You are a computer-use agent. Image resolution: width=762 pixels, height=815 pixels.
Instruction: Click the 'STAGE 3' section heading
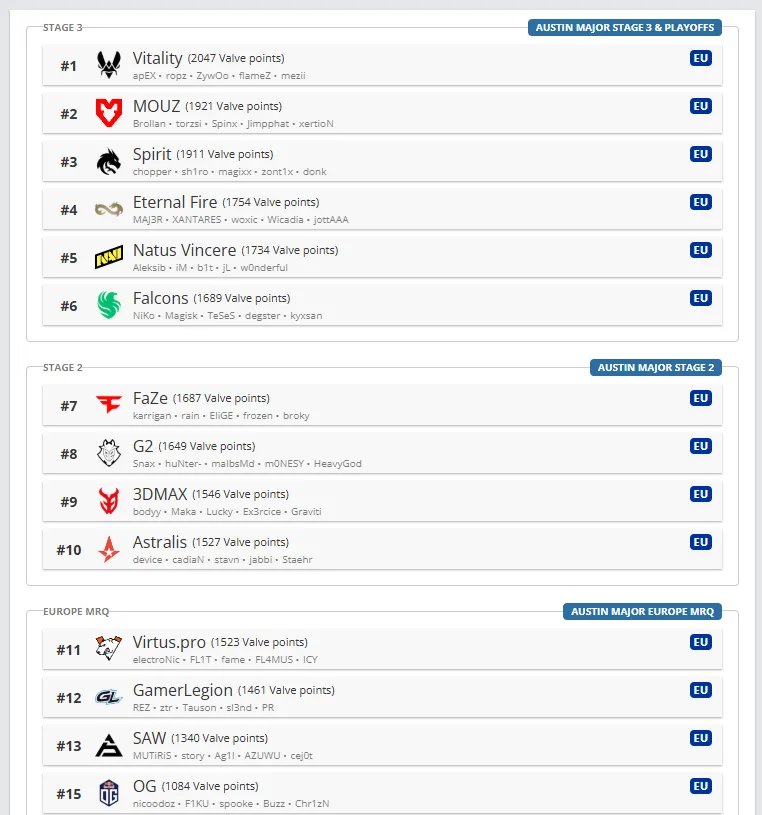click(x=62, y=28)
